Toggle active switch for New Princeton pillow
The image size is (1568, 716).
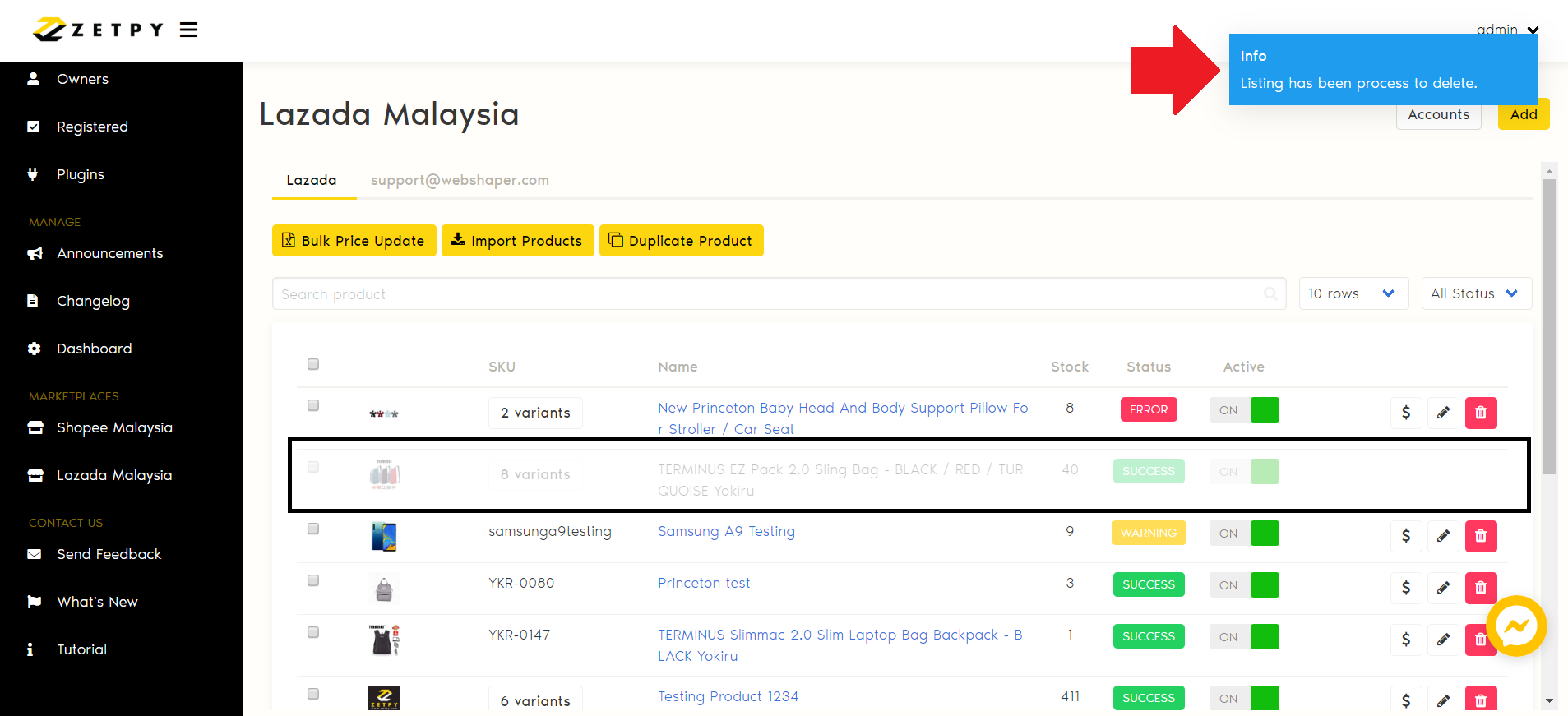[1244, 409]
